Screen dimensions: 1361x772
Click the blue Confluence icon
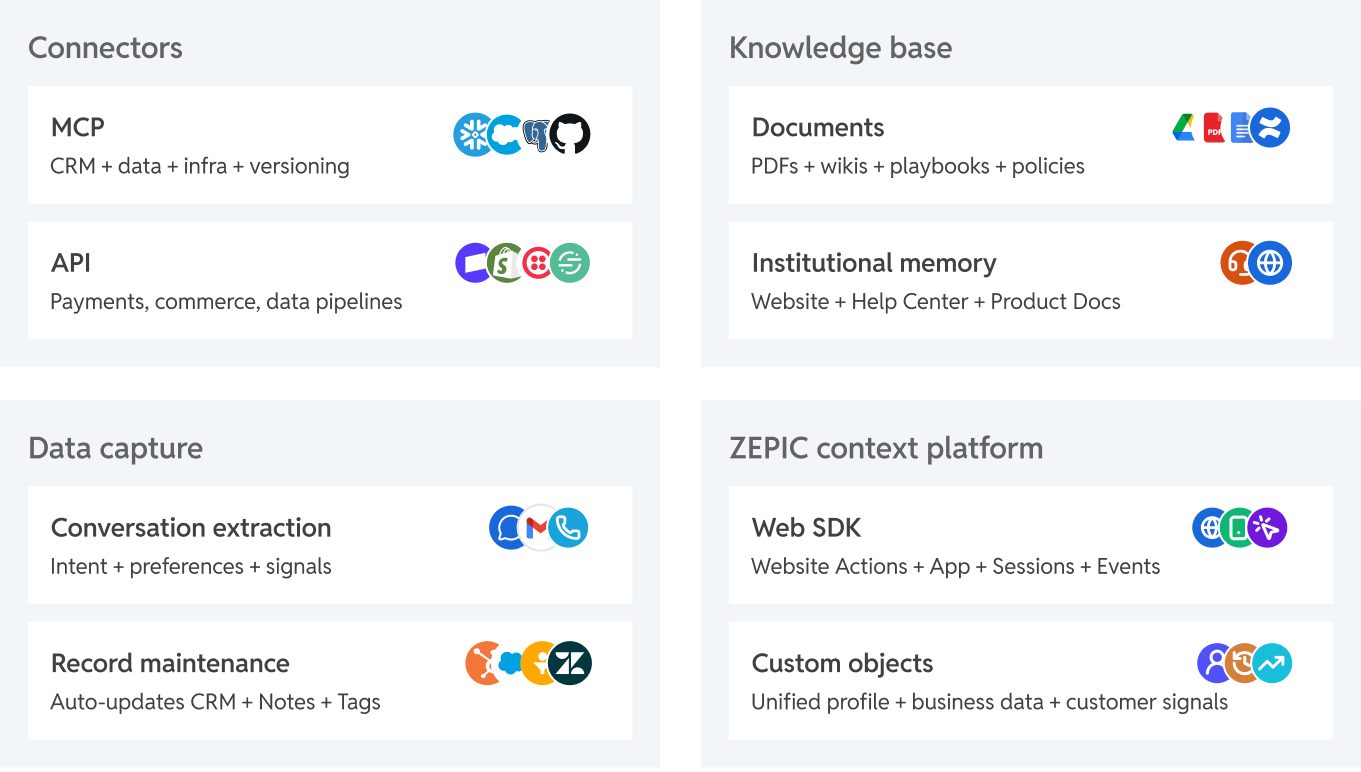tap(1270, 128)
